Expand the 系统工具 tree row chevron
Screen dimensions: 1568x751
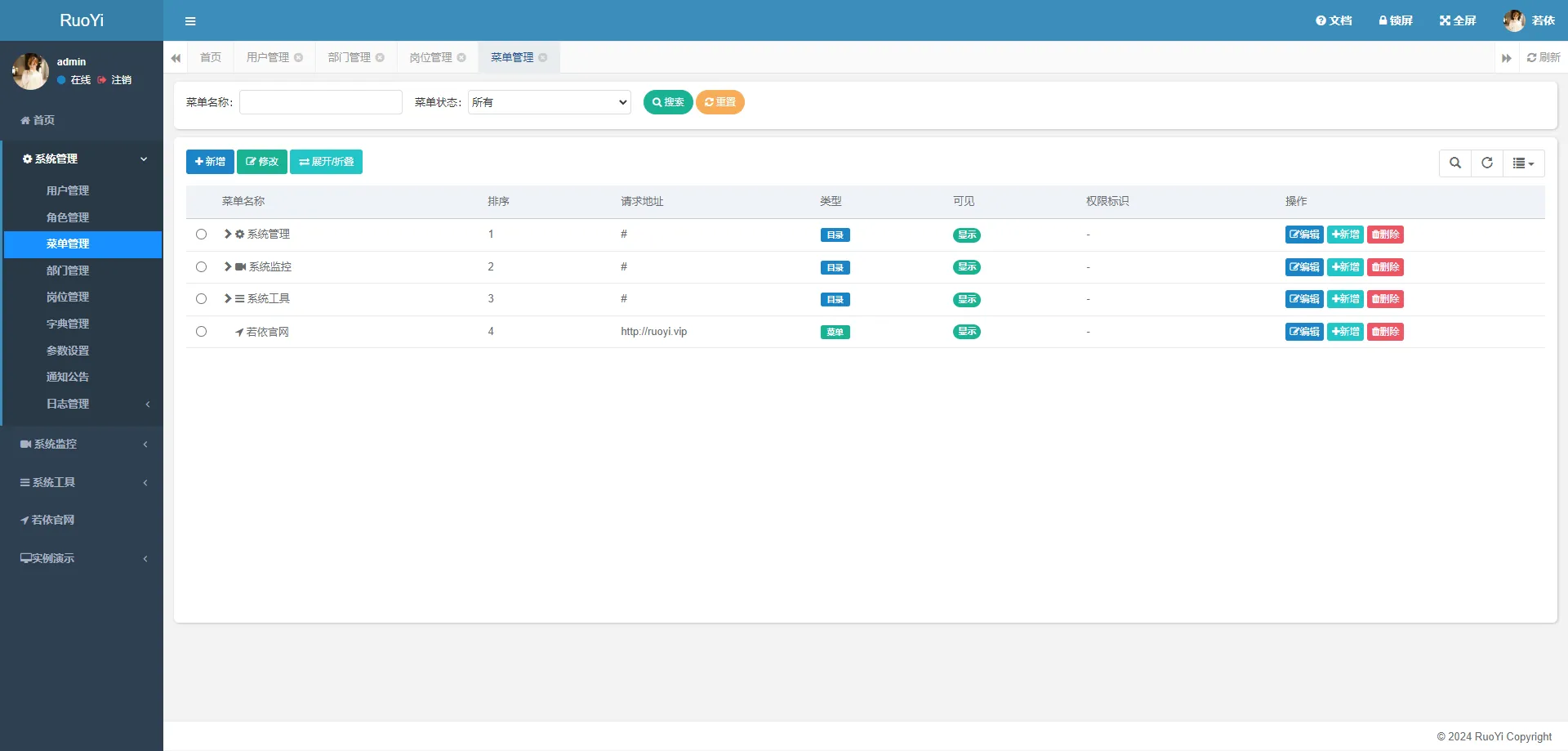(228, 299)
